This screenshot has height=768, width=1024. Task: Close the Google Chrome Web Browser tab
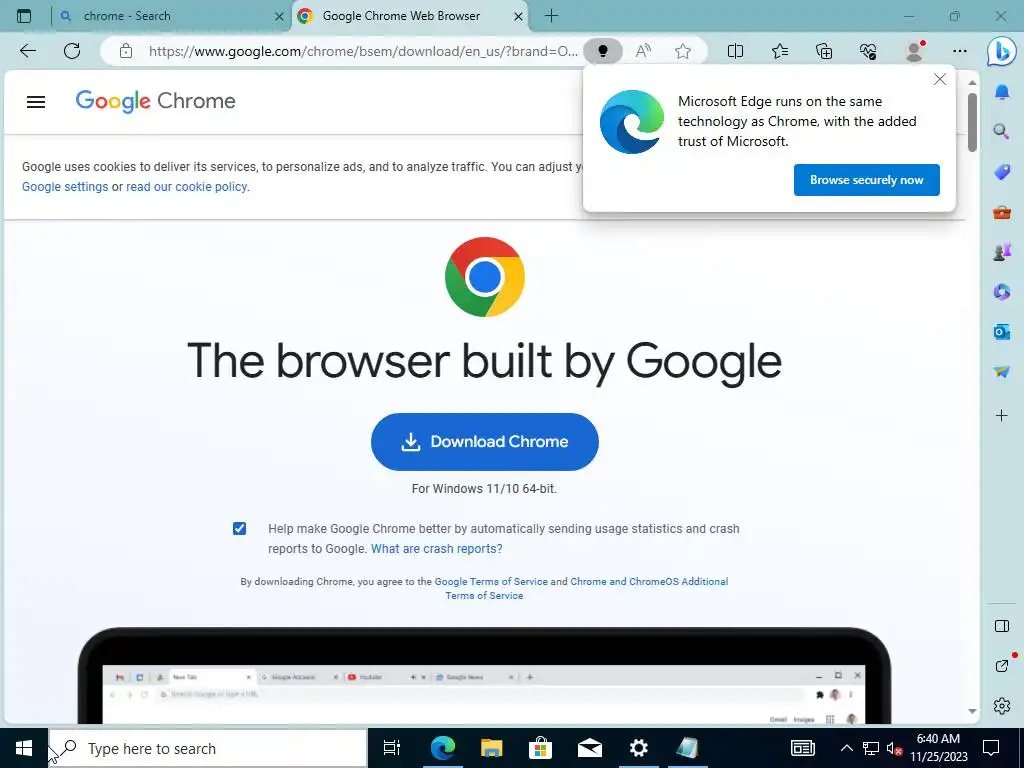519,16
